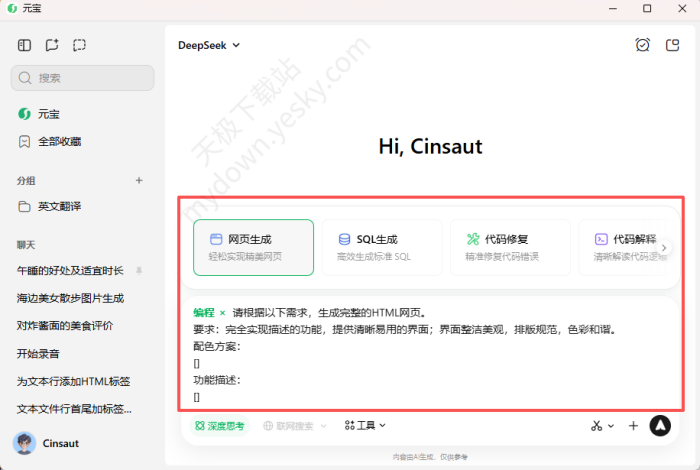Open the clock icon at top right
This screenshot has height=470, width=700.
tap(643, 45)
